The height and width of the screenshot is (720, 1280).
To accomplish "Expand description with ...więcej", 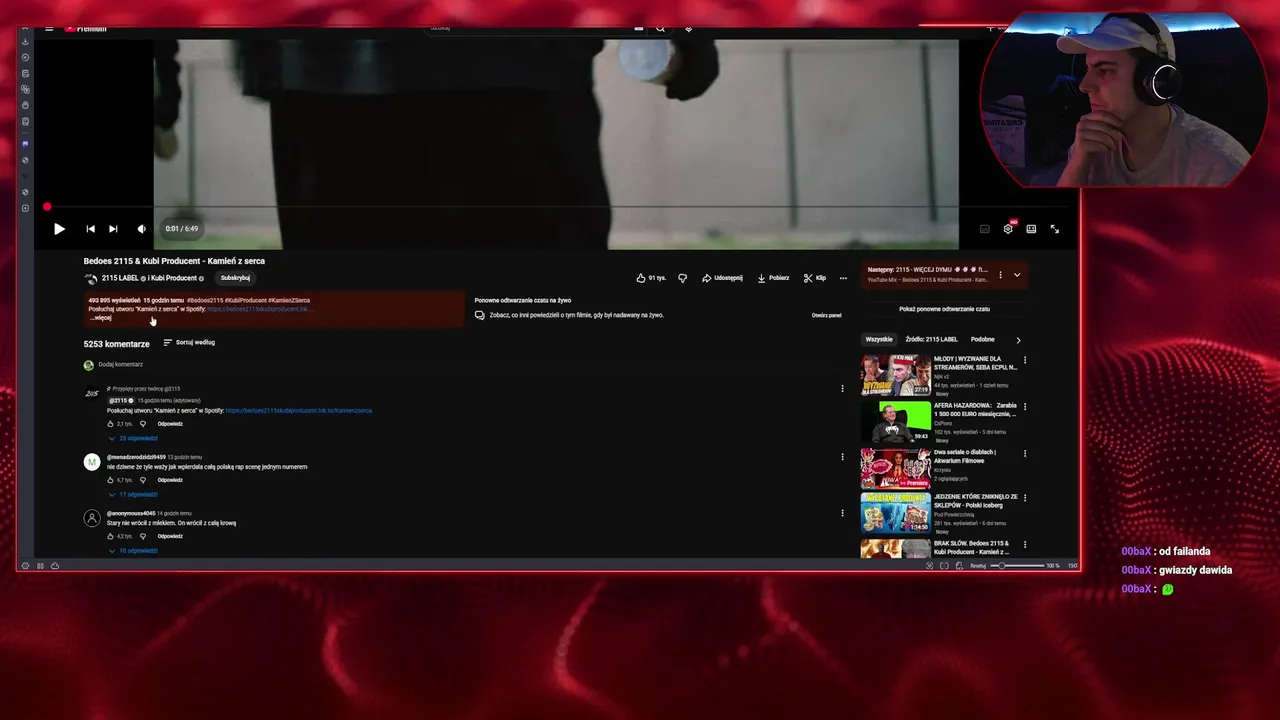I will 100,318.
